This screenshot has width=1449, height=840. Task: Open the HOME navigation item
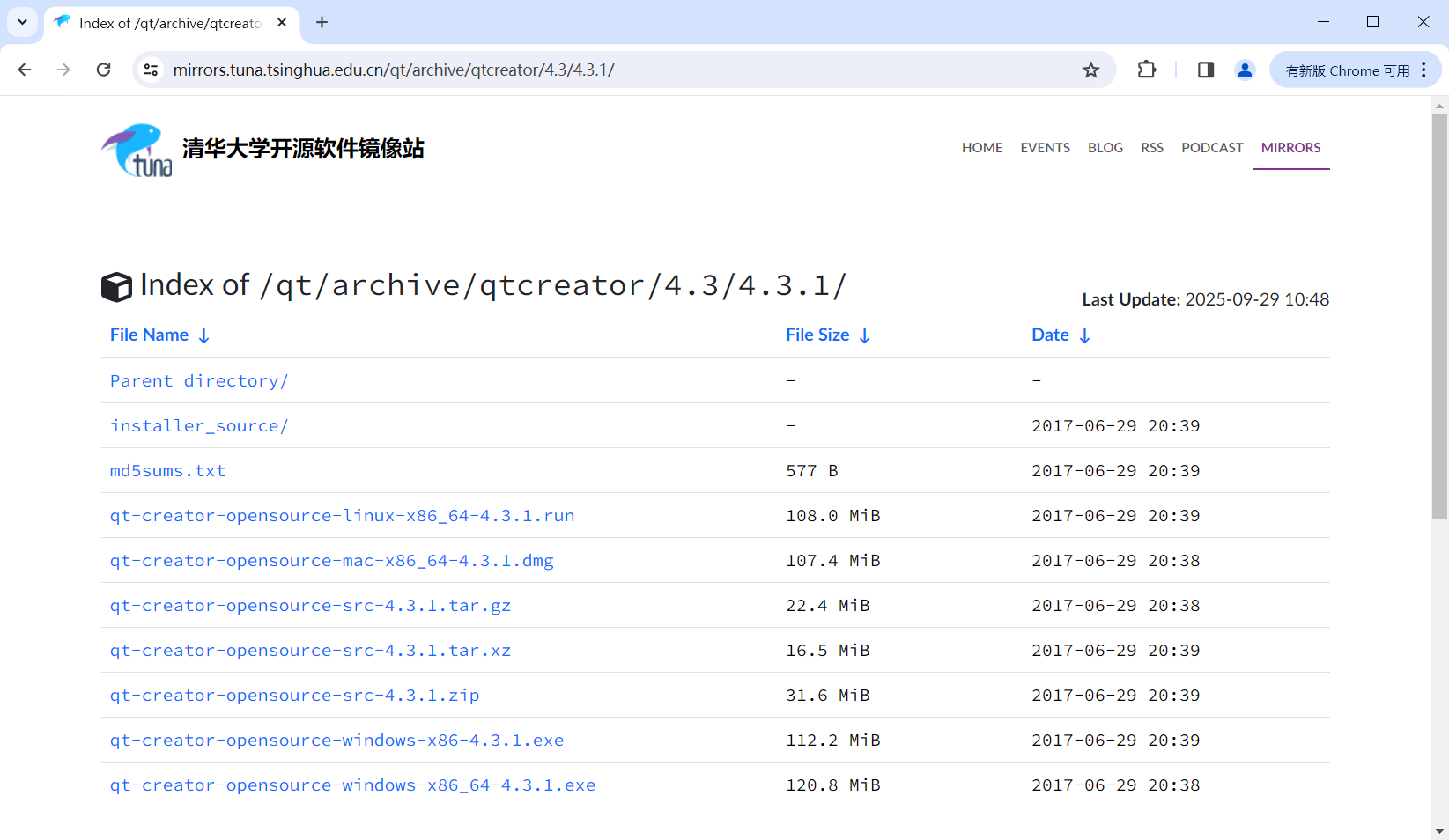982,148
